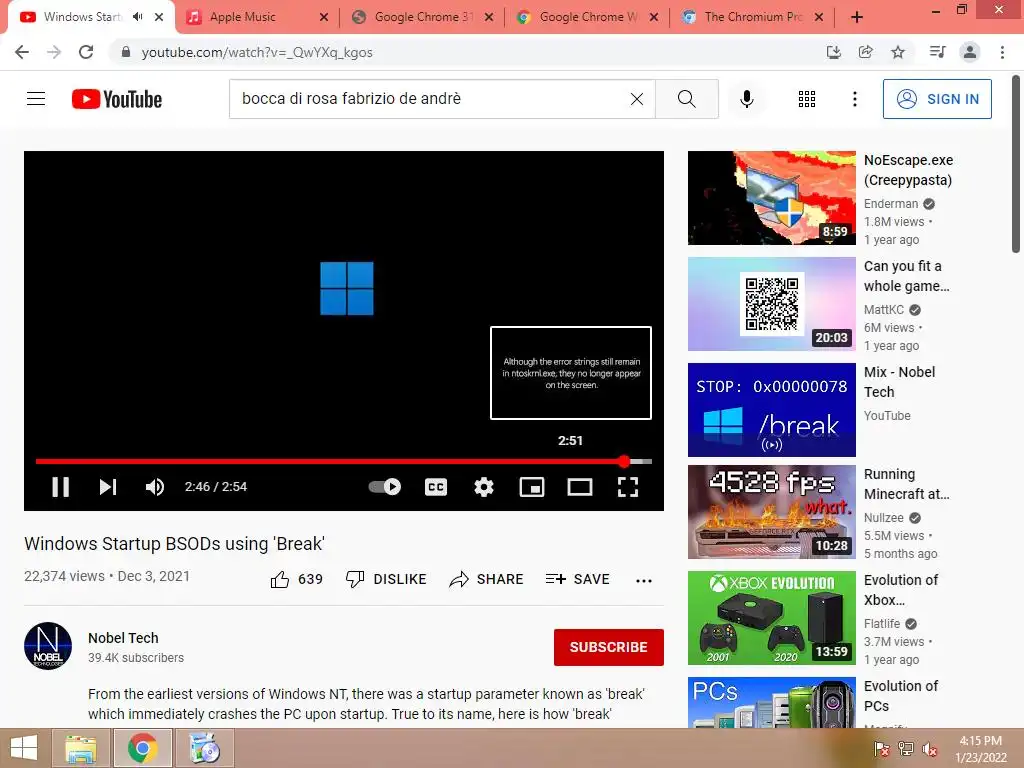Open Chrome three-dot menu

pyautogui.click(x=1002, y=52)
